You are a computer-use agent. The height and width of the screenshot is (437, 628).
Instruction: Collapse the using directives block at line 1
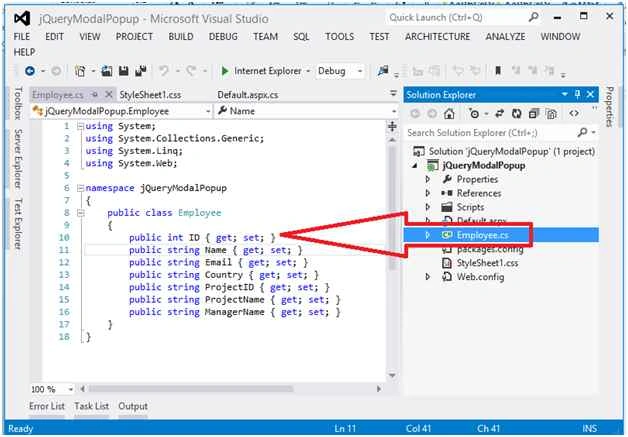(x=81, y=126)
